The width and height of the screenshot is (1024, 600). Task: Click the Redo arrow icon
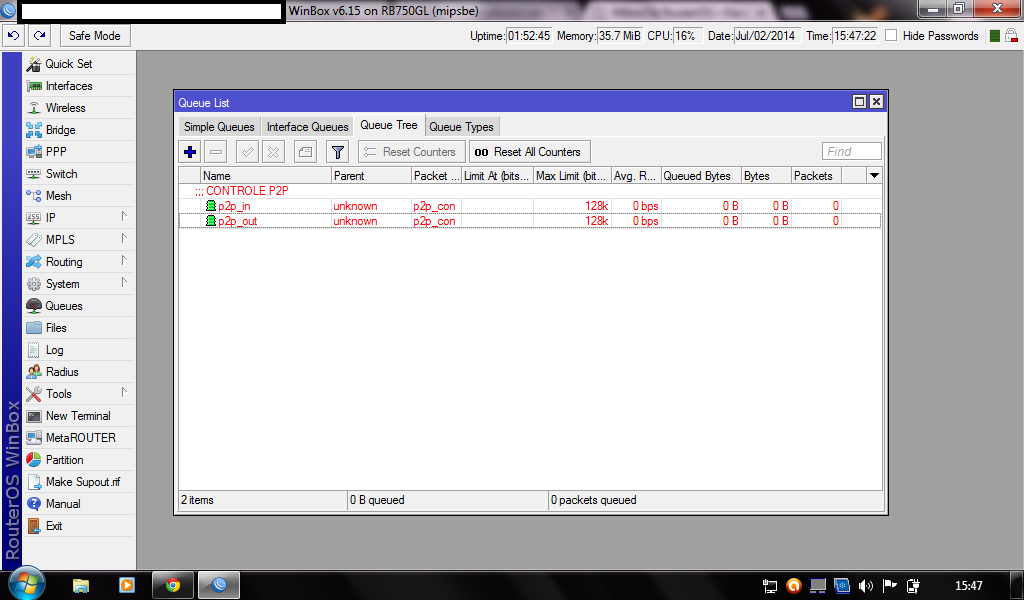click(x=39, y=36)
